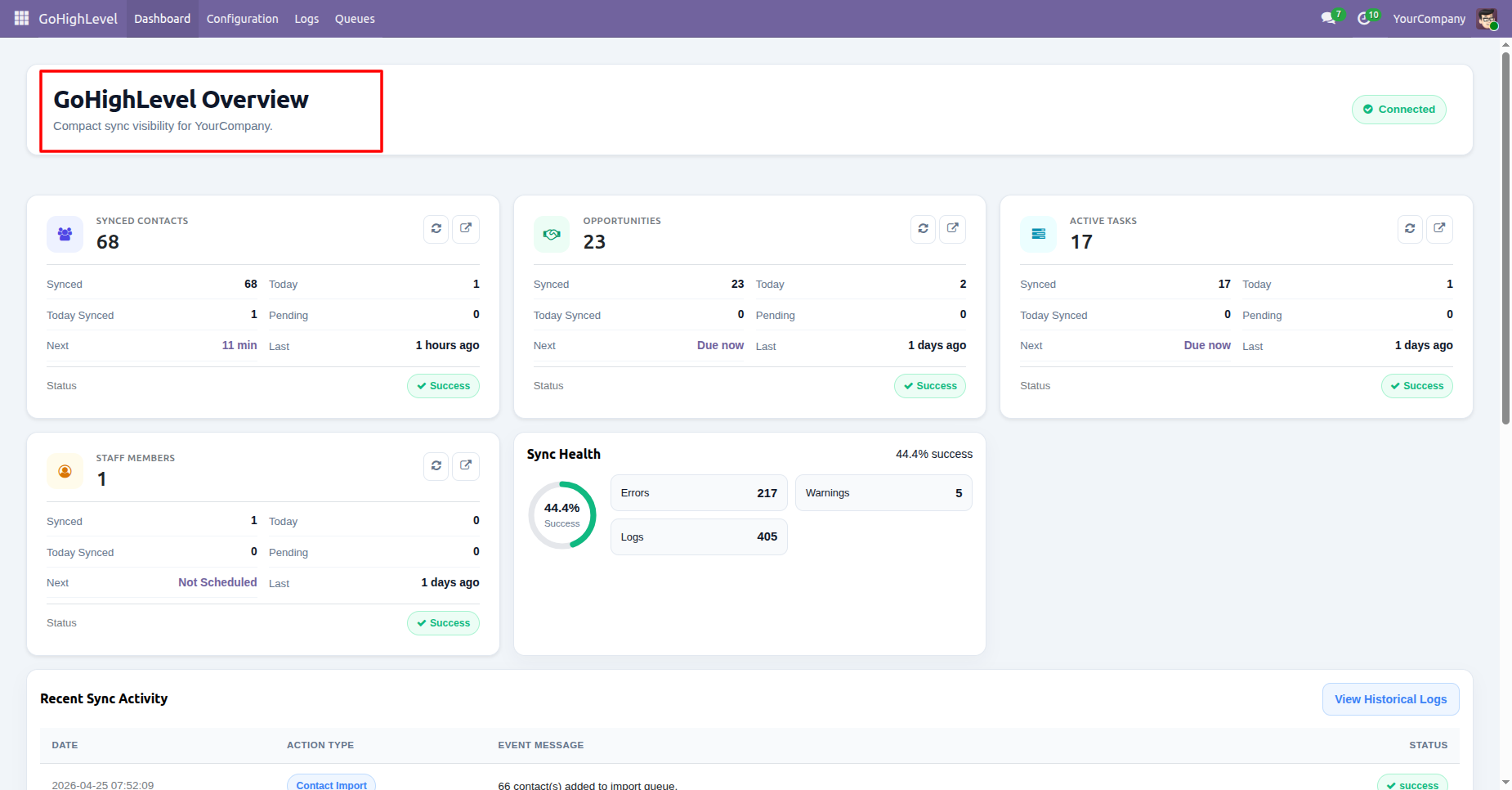Click the 44.4% success progress ring

pyautogui.click(x=562, y=514)
